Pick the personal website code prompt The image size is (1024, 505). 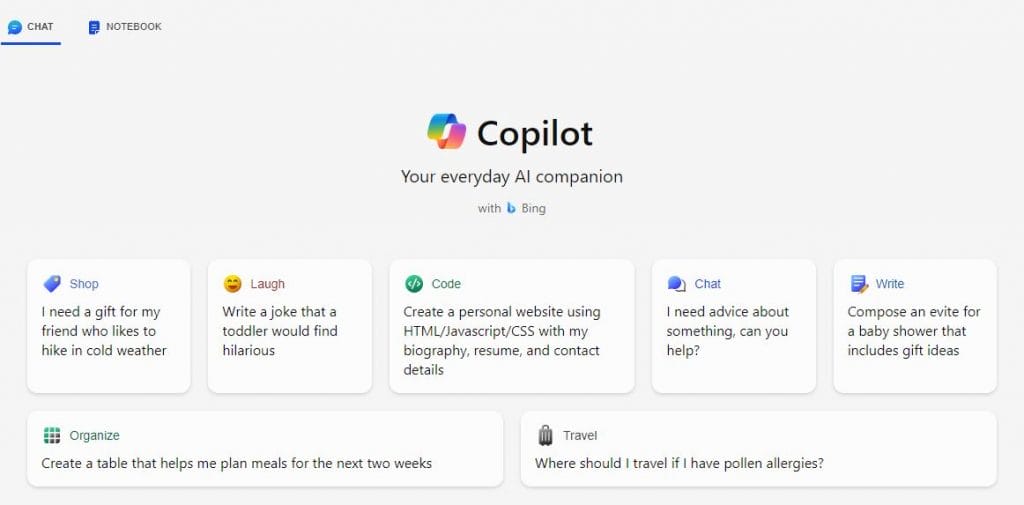point(502,341)
